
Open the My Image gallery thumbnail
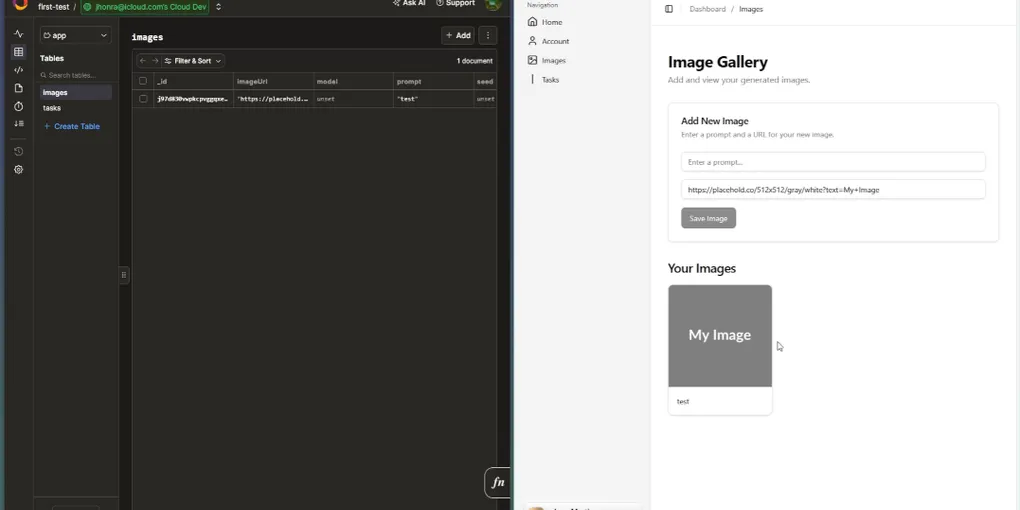point(720,336)
